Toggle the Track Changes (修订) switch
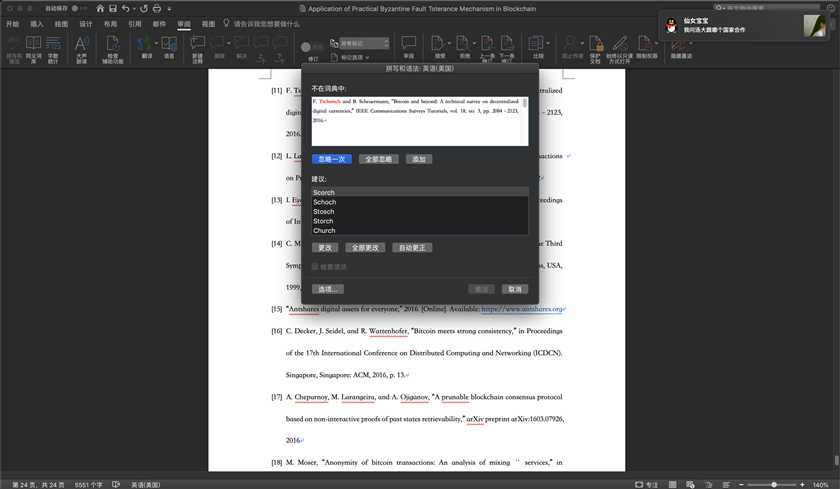The image size is (840, 489). click(311, 47)
